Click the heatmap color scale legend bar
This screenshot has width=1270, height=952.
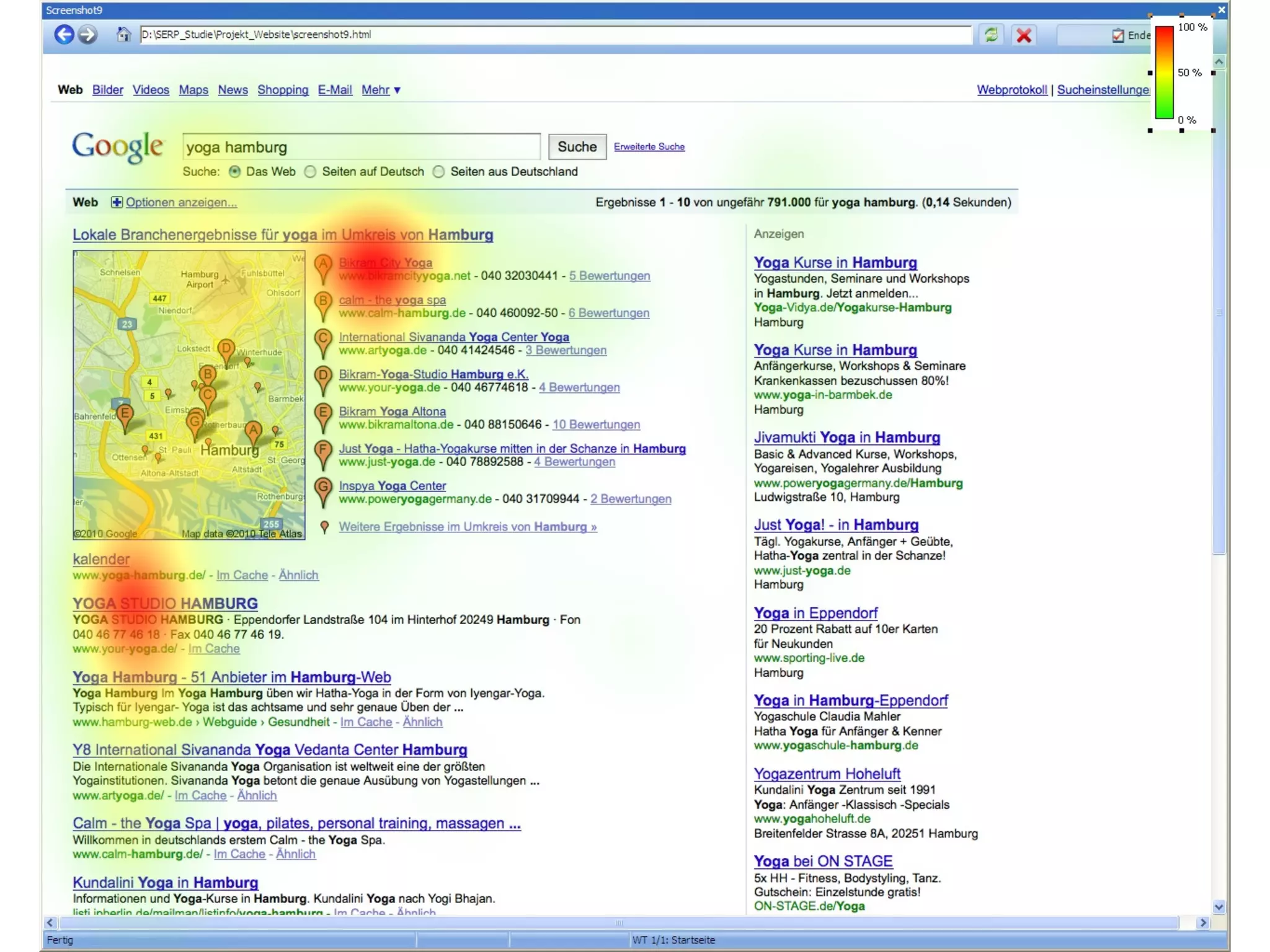click(1164, 72)
